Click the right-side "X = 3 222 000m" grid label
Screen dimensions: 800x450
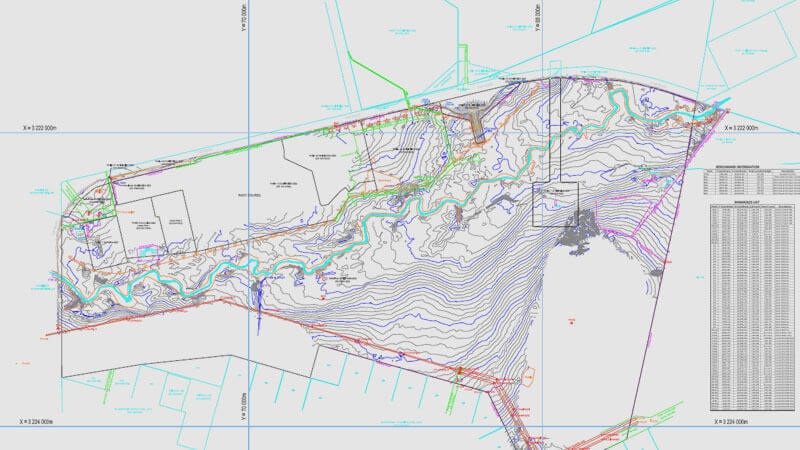[x=741, y=128]
